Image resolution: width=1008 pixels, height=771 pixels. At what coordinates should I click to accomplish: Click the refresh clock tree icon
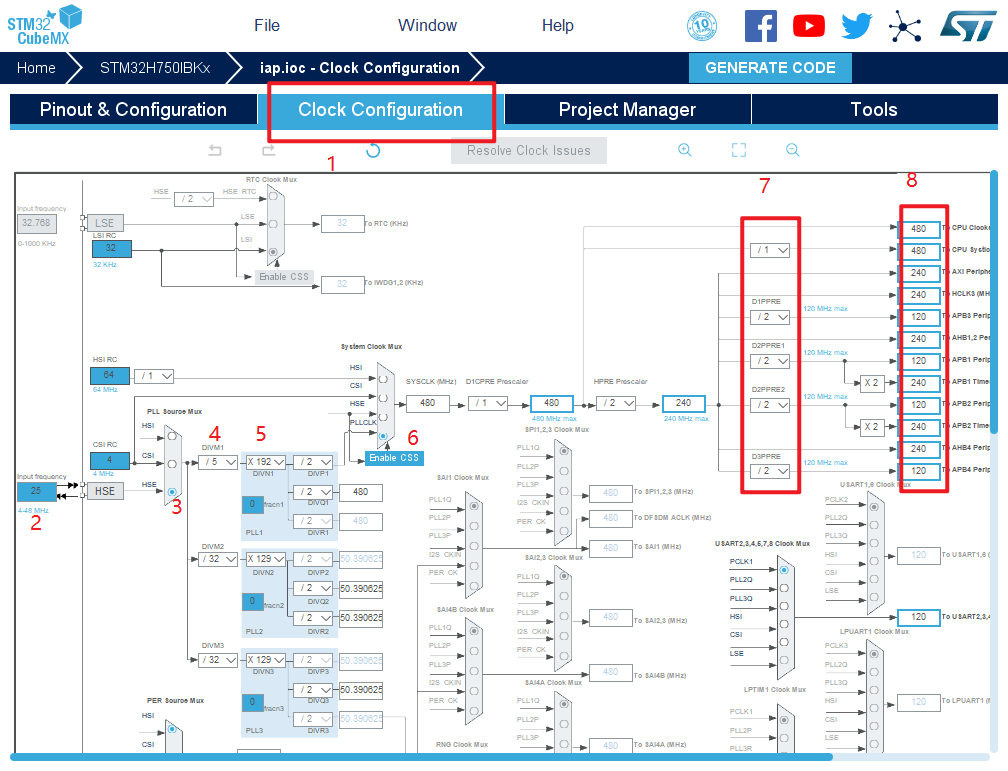coord(373,151)
